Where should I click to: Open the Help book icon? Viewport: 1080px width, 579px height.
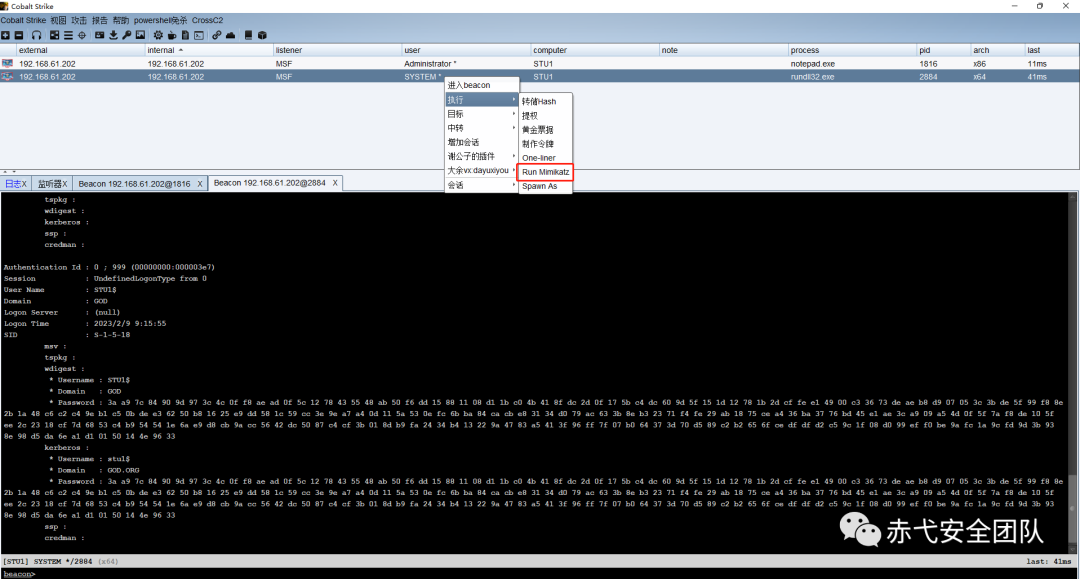(249, 35)
